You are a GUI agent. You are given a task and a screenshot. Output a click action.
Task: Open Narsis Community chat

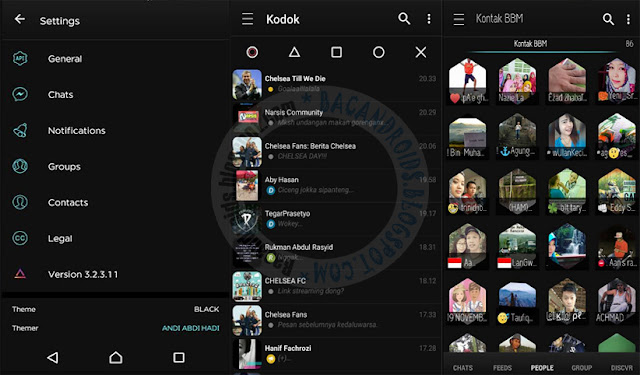(336, 118)
